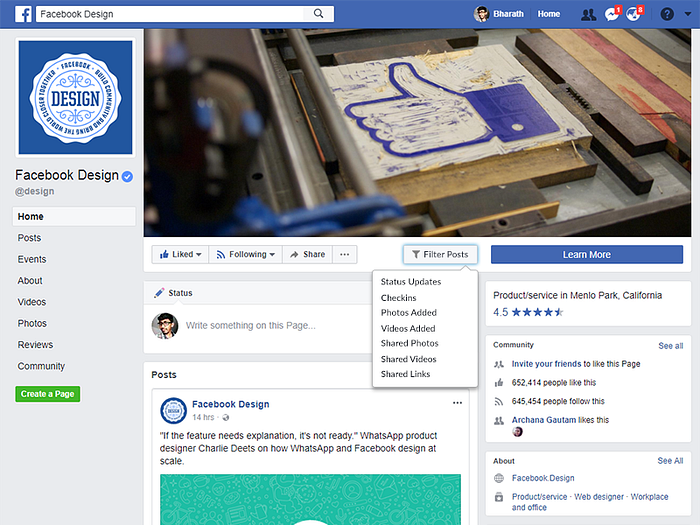The height and width of the screenshot is (525, 700).
Task: Click the Write something on this Page field
Action: point(251,325)
